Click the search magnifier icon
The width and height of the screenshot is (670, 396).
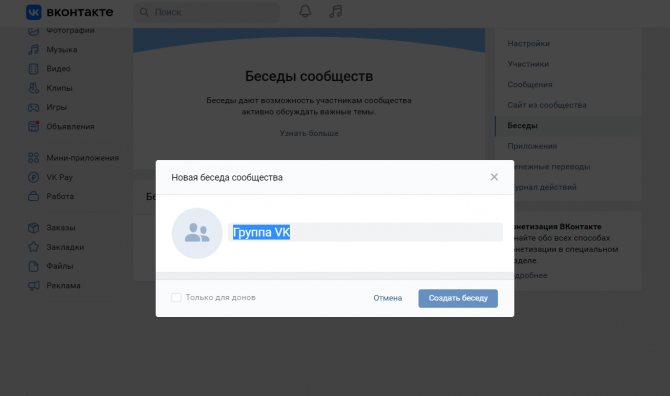[144, 12]
